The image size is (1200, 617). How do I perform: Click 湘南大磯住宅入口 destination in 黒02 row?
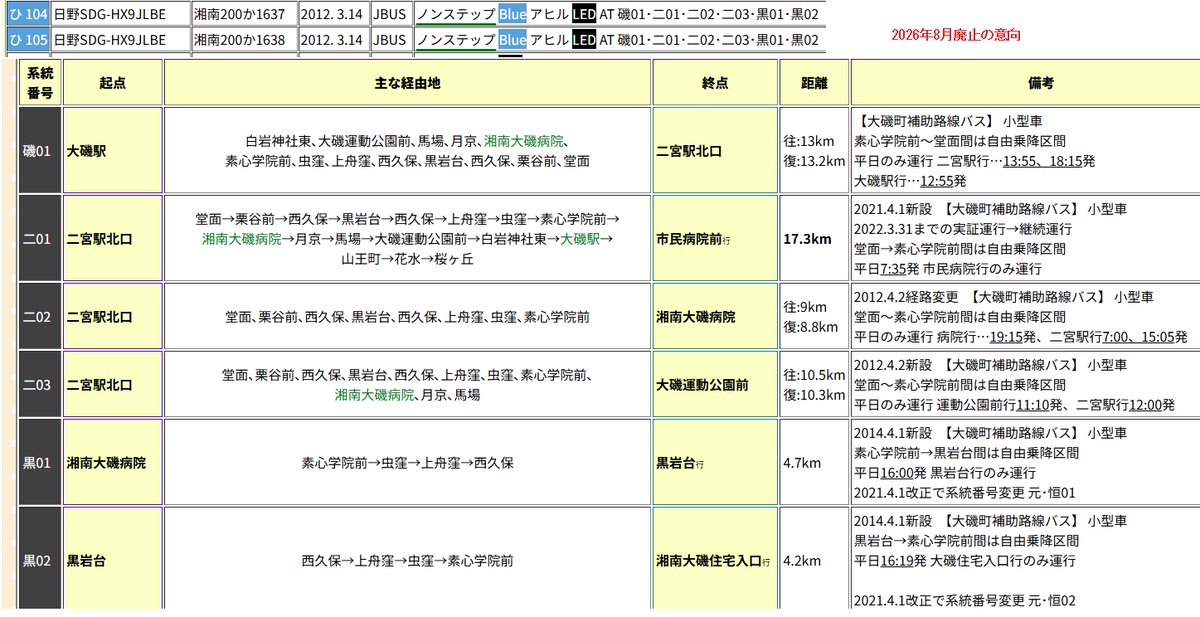pyautogui.click(x=709, y=561)
